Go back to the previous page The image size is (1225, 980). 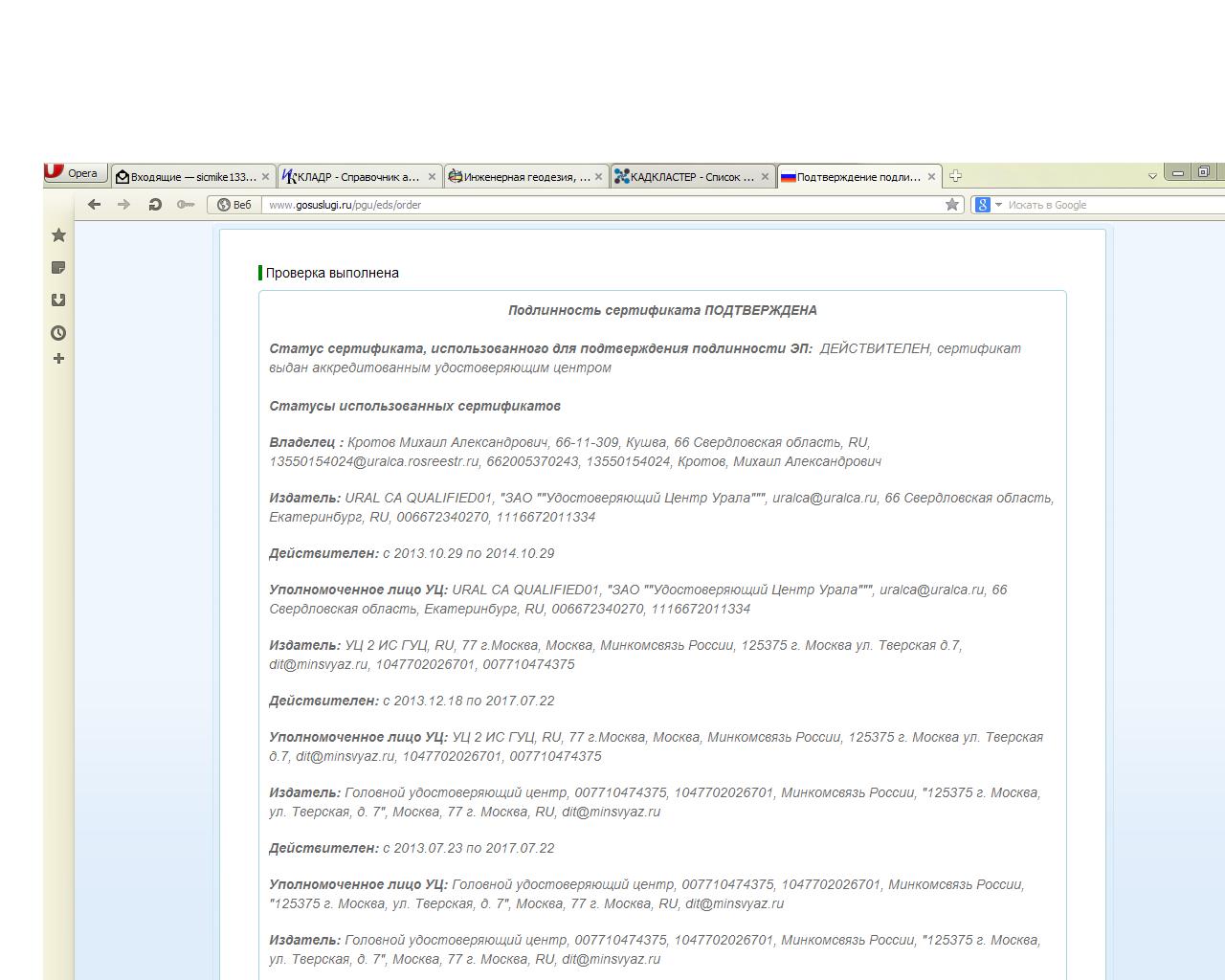(x=94, y=204)
